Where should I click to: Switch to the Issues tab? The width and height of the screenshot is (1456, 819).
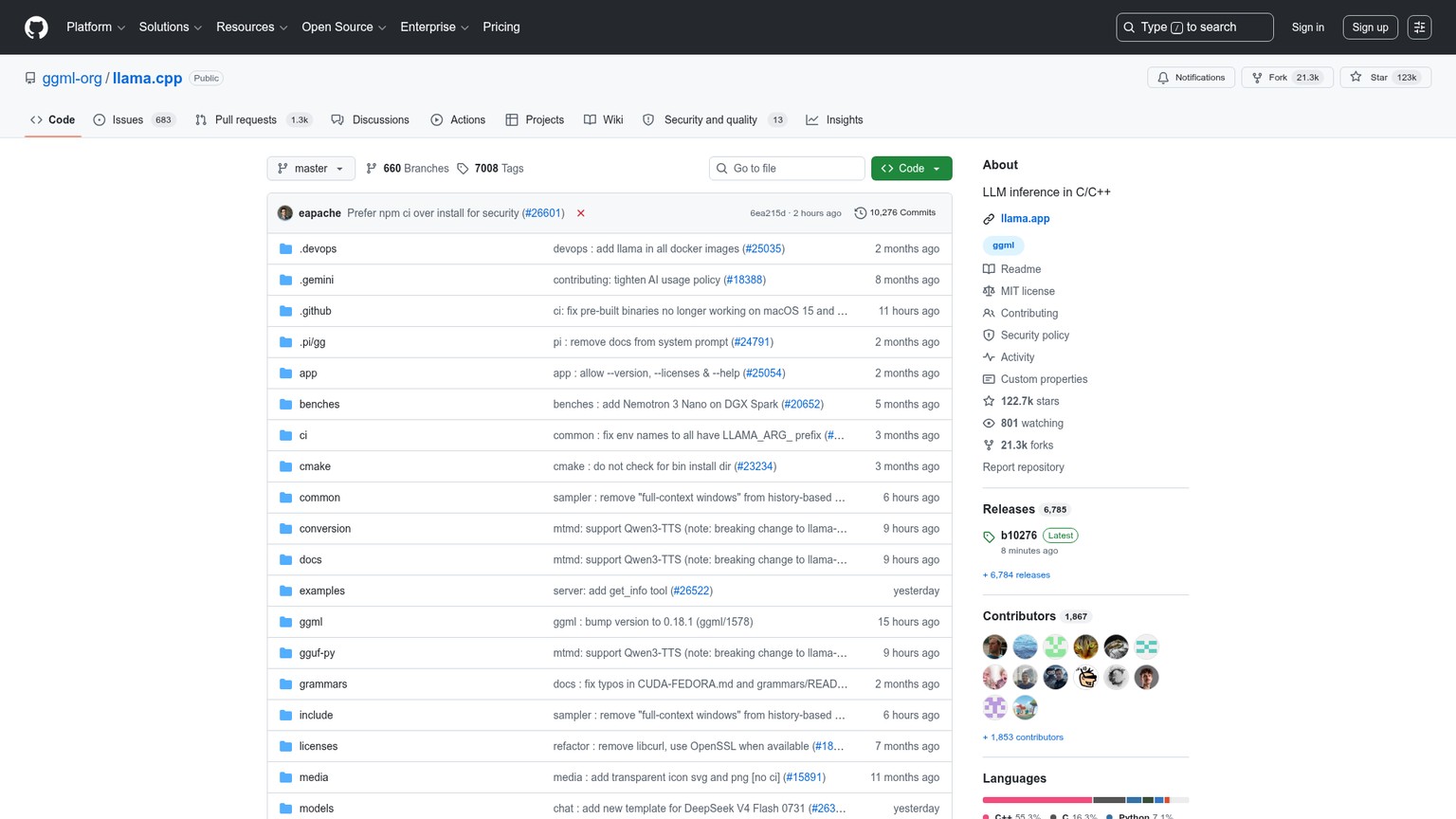click(x=135, y=120)
